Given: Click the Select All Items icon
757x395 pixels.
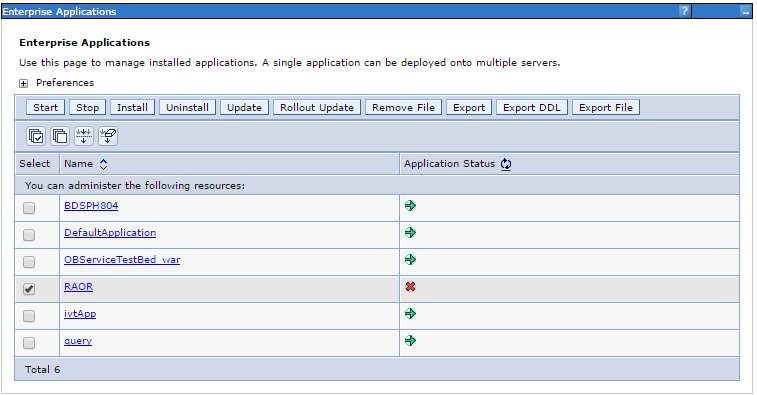Looking at the screenshot, I should tap(36, 136).
